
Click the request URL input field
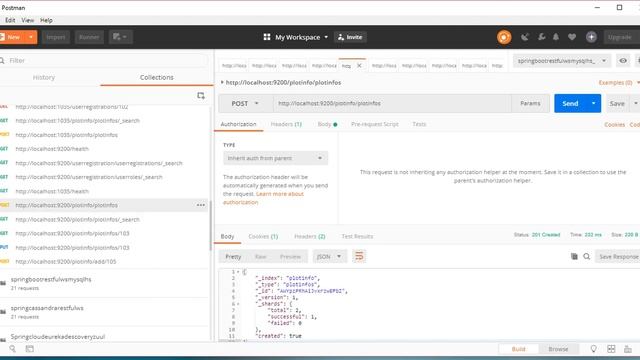[x=392, y=104]
